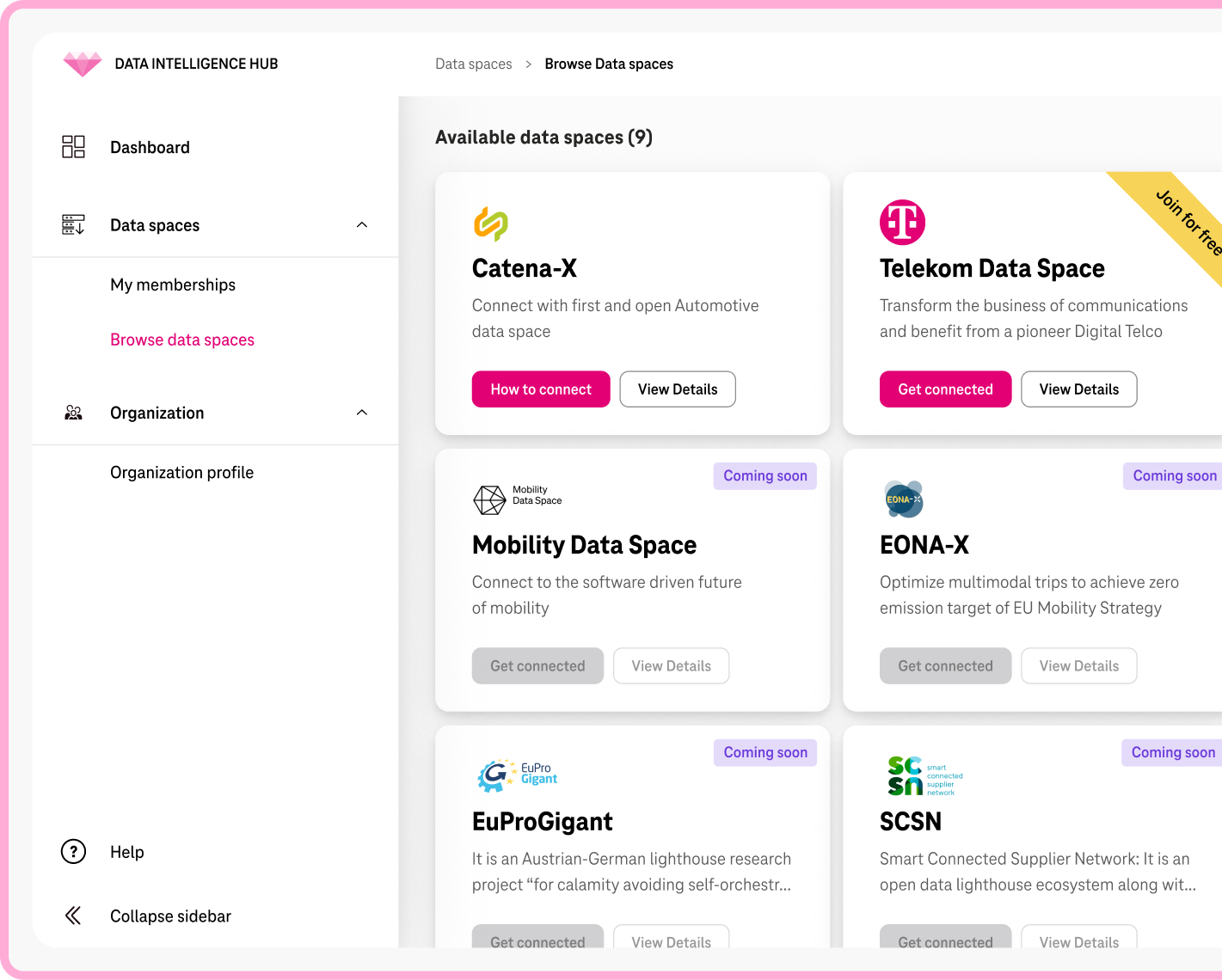Click the Data Intelligence Hub heart logo
This screenshot has width=1222, height=980.
(83, 64)
